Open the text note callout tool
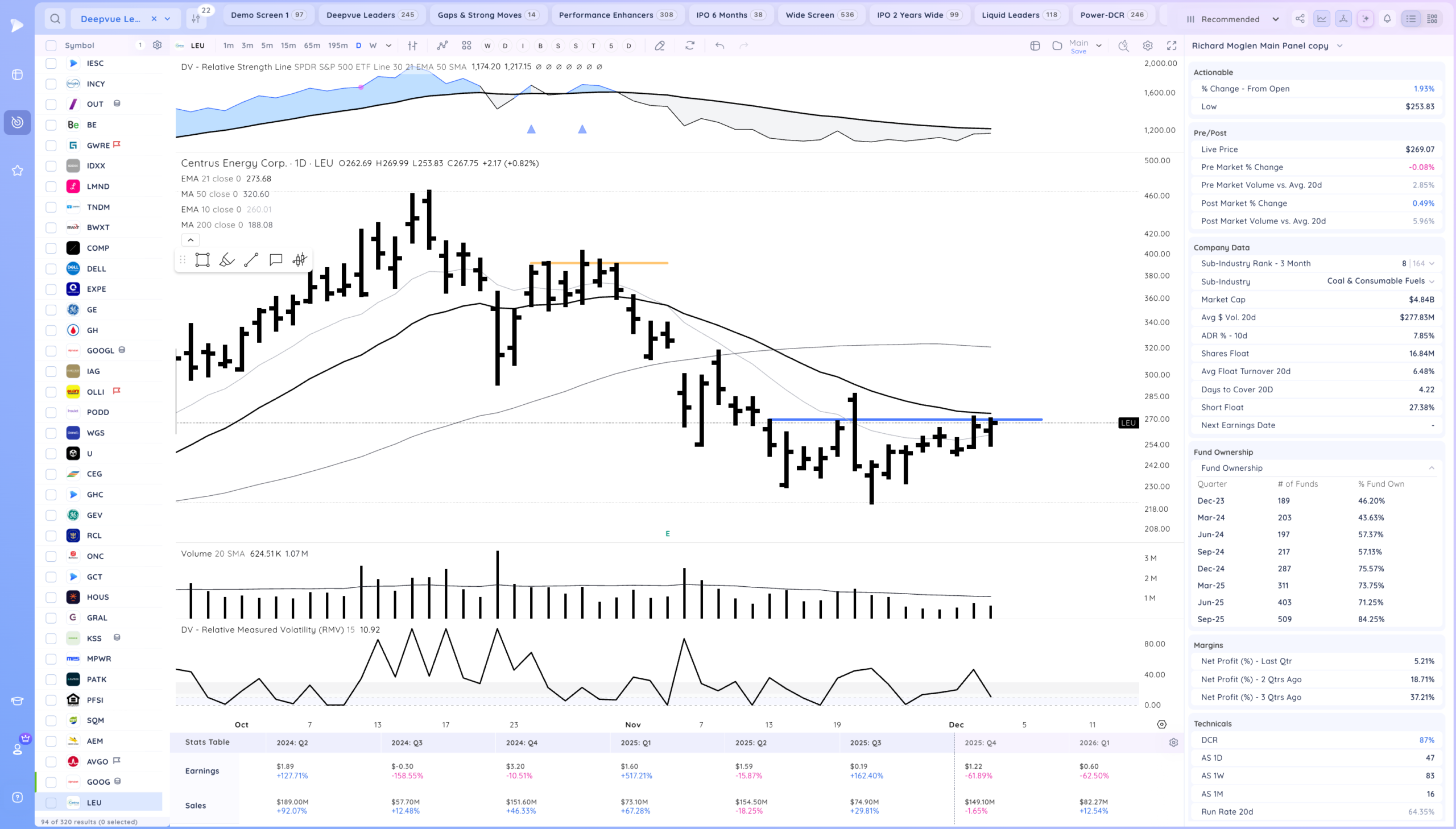This screenshot has height=829, width=1456. click(x=276, y=260)
